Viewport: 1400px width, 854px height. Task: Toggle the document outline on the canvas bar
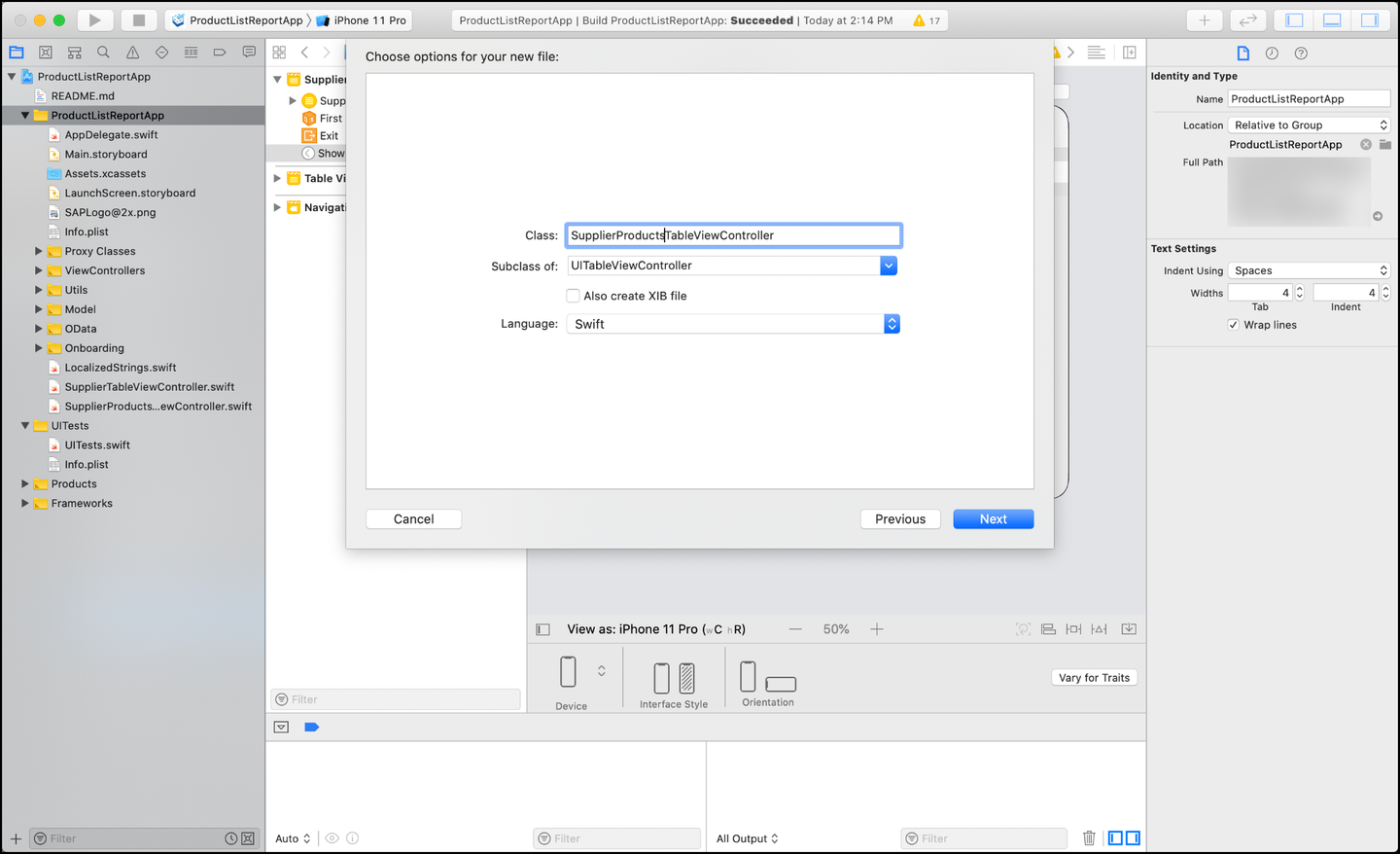click(x=543, y=629)
